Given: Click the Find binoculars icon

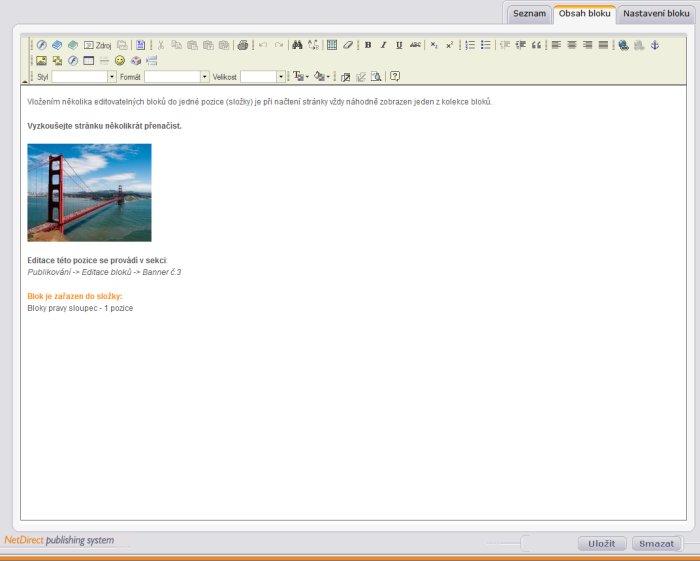Looking at the screenshot, I should pyautogui.click(x=297, y=45).
